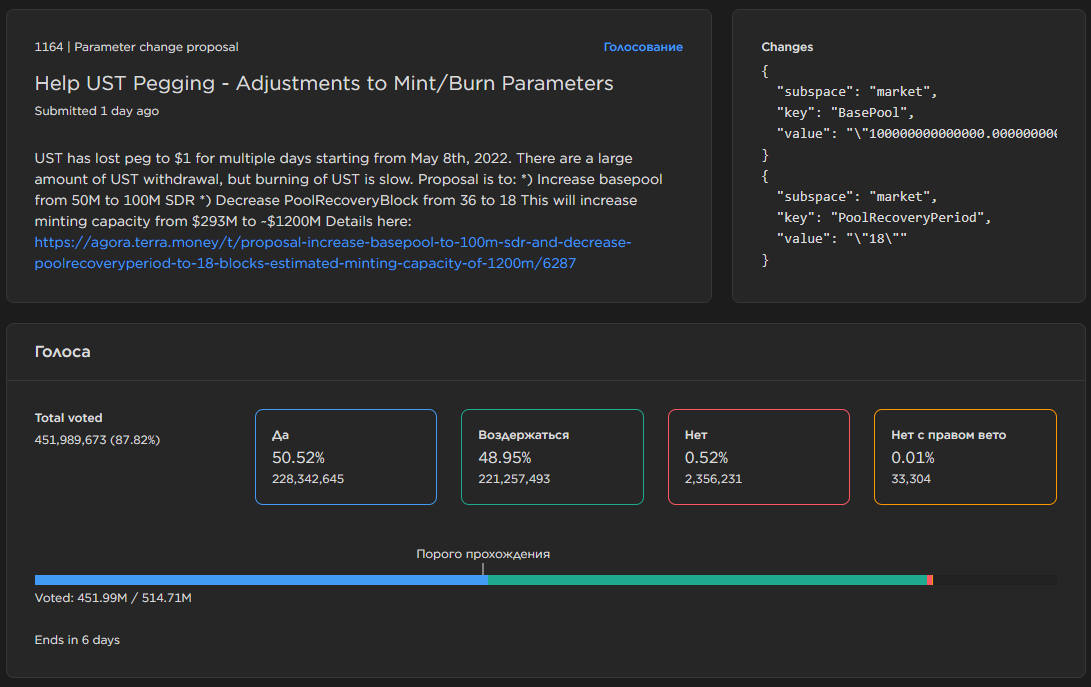Click the dark unvoted remainder of vote bar
The image size is (1091, 687).
click(994, 580)
